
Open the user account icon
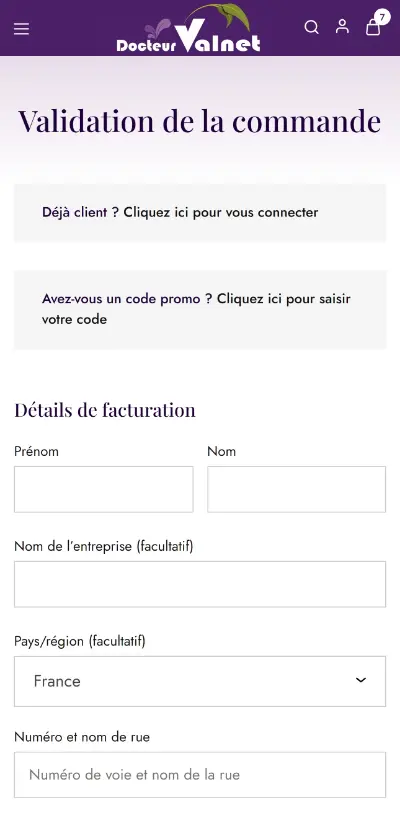tap(342, 27)
